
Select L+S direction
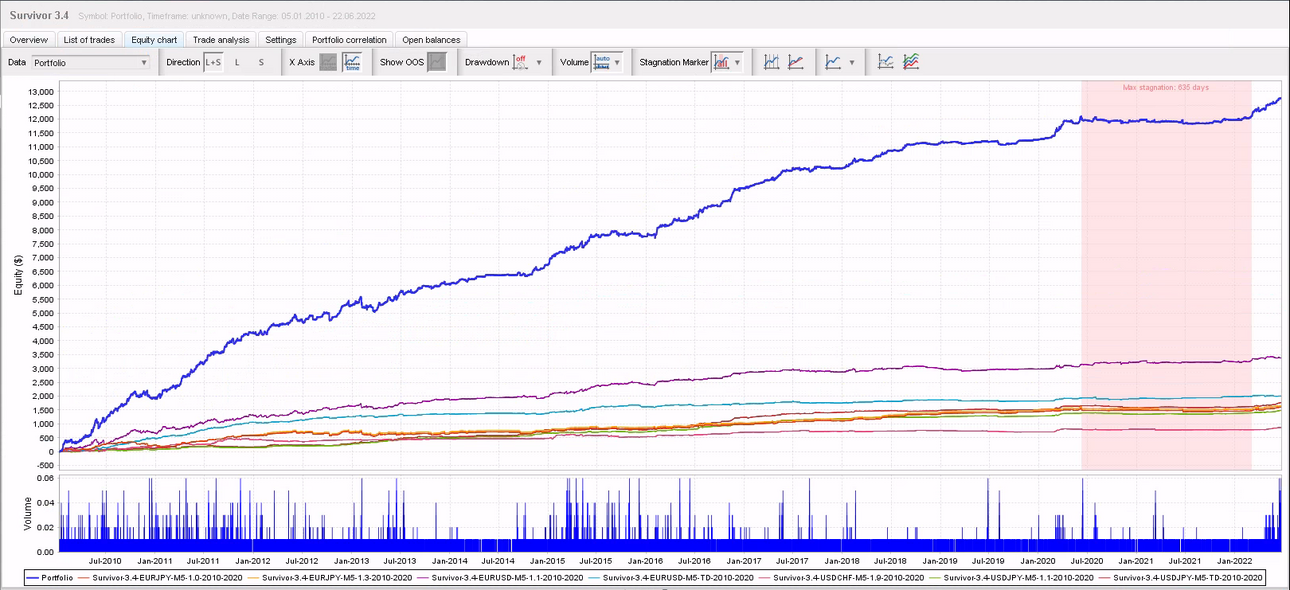pos(213,62)
